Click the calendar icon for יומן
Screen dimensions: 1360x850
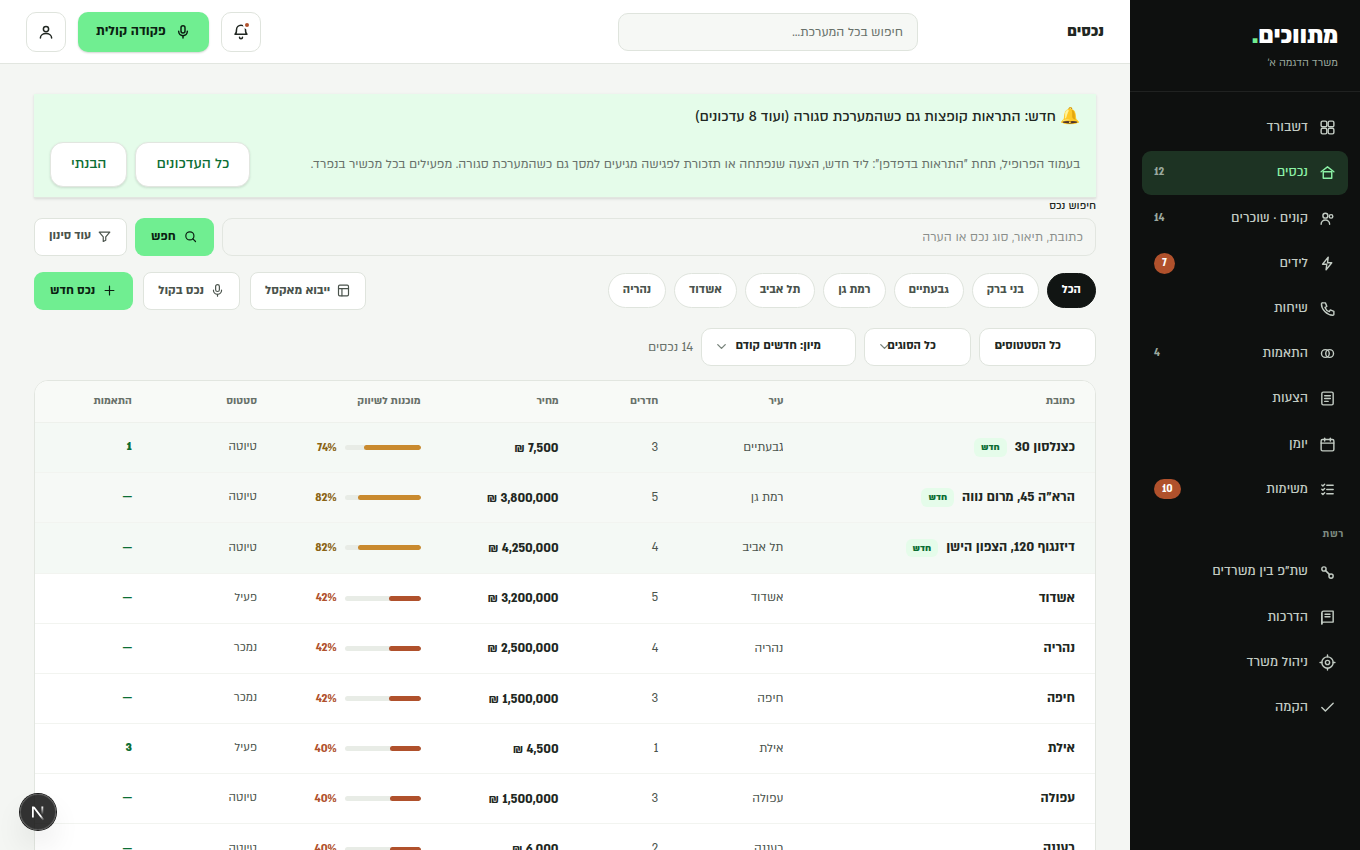pyautogui.click(x=1327, y=444)
